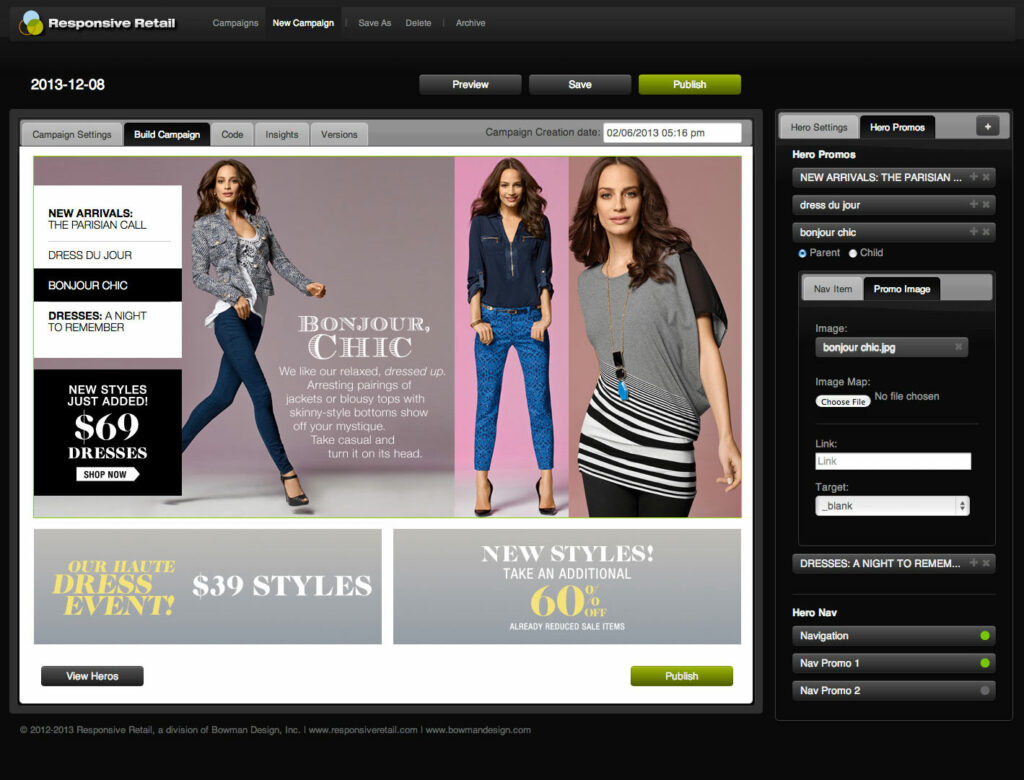Clear the bonjour chic.jpg image with x icon

958,347
